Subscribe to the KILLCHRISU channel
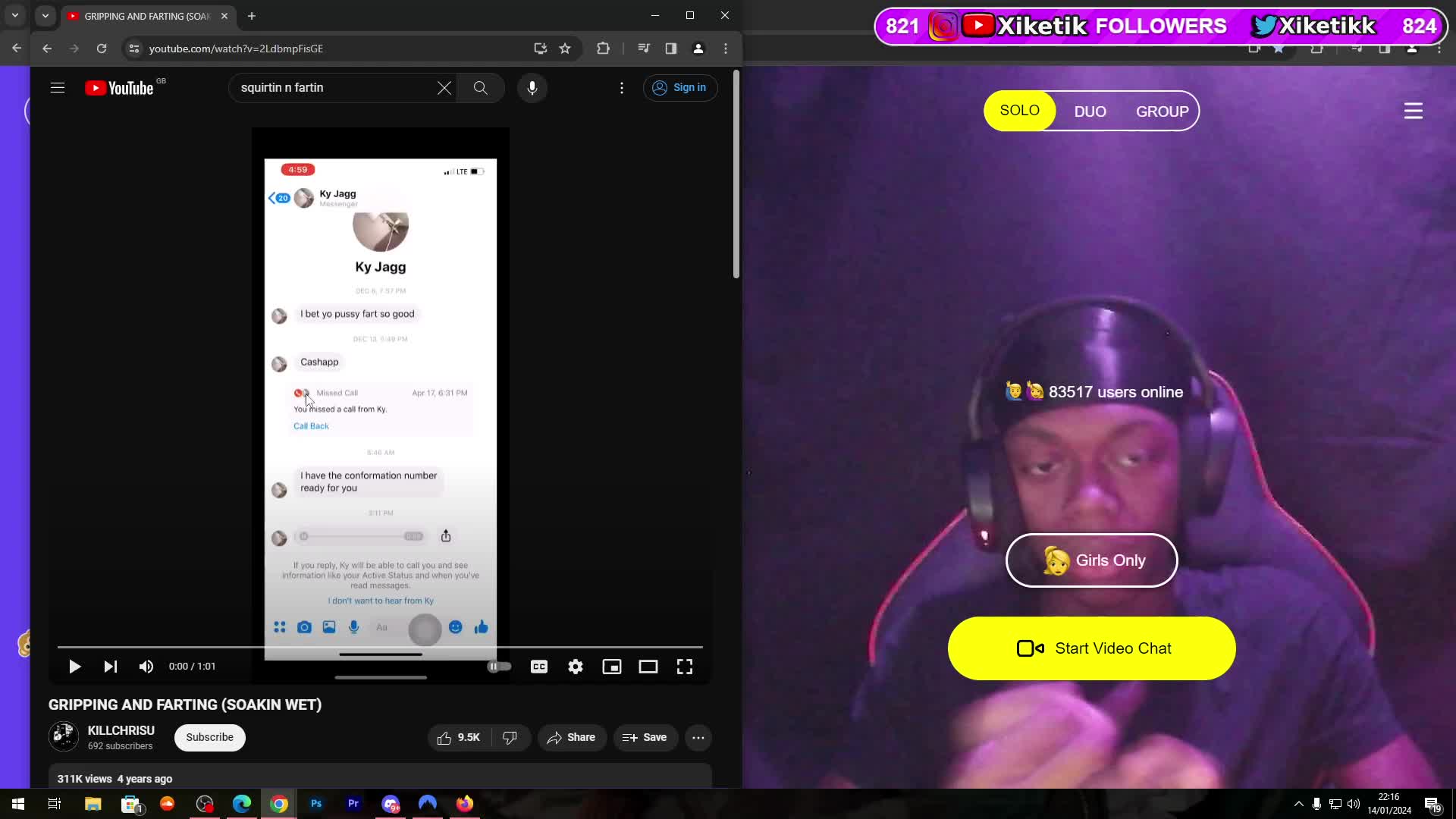The width and height of the screenshot is (1456, 819). tap(209, 737)
